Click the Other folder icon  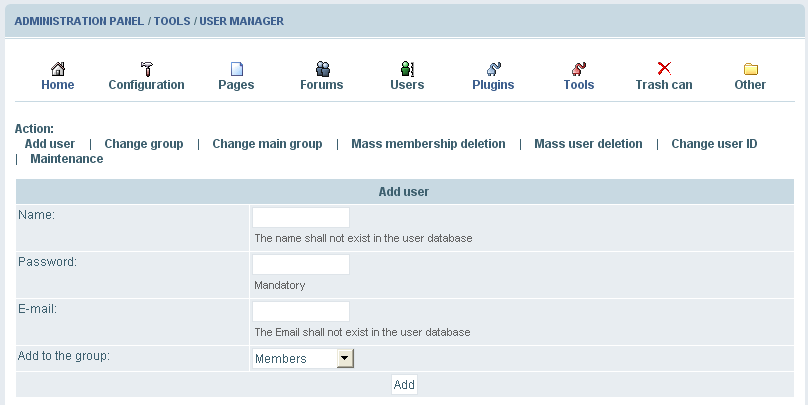[x=750, y=69]
